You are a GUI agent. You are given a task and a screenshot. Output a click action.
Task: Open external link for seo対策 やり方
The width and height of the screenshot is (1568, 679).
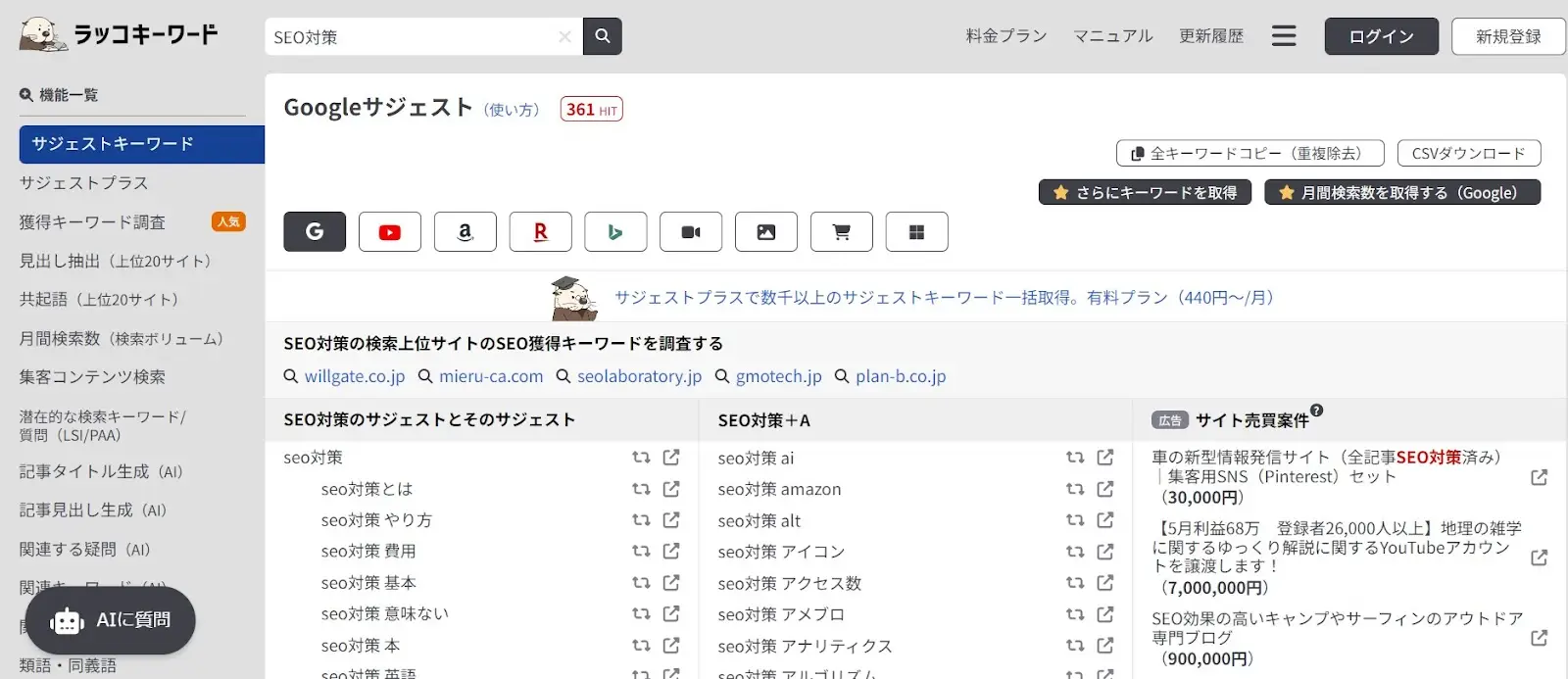click(x=671, y=519)
